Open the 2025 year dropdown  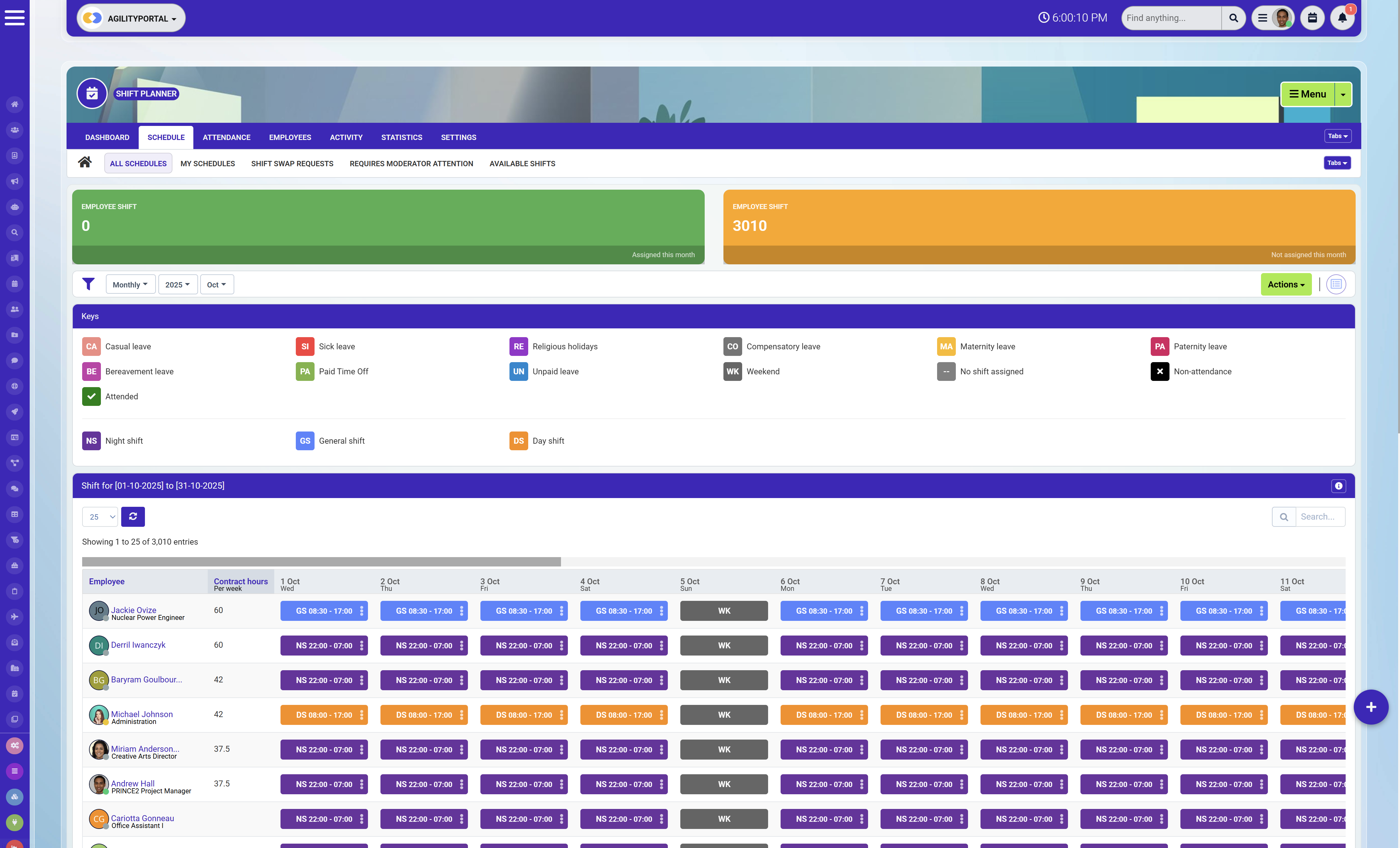point(177,285)
